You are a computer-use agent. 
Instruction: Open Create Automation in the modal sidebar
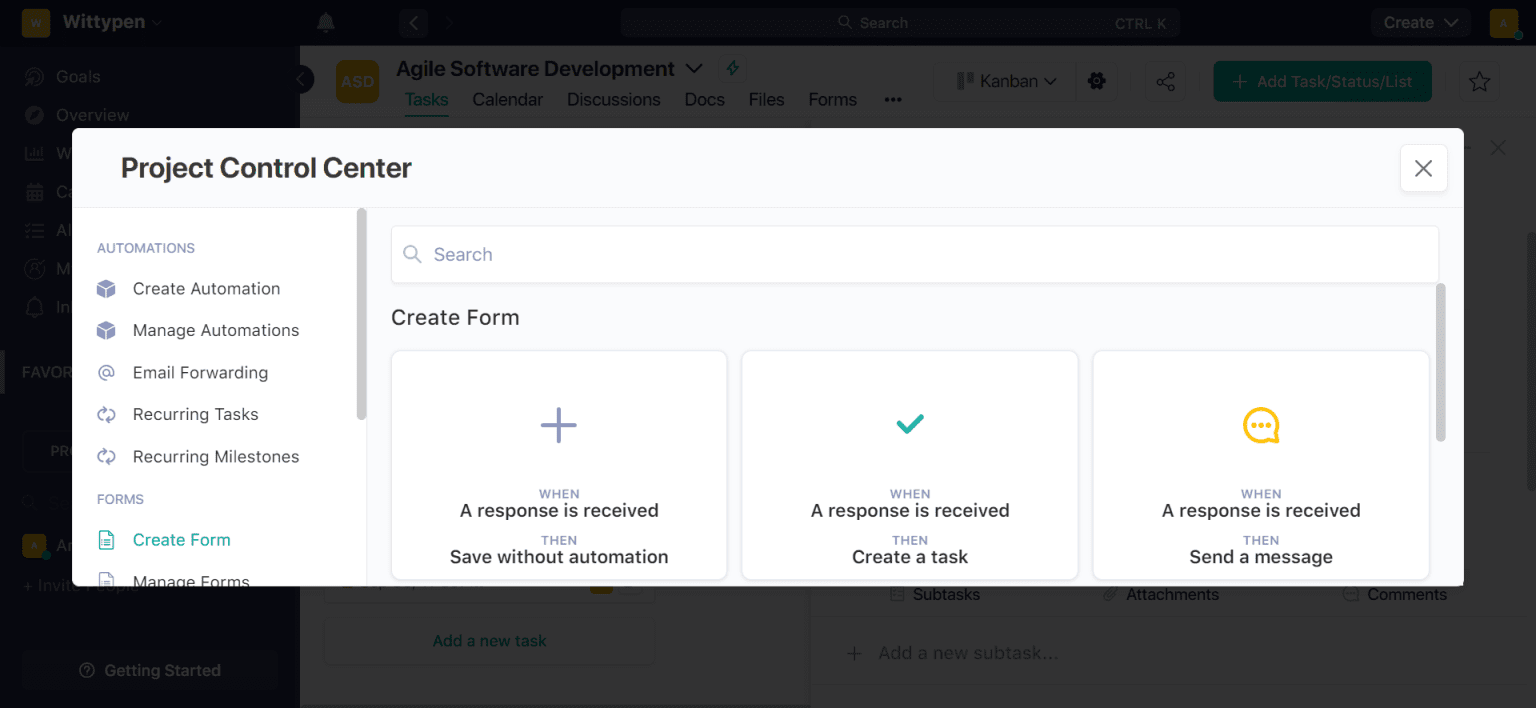206,288
